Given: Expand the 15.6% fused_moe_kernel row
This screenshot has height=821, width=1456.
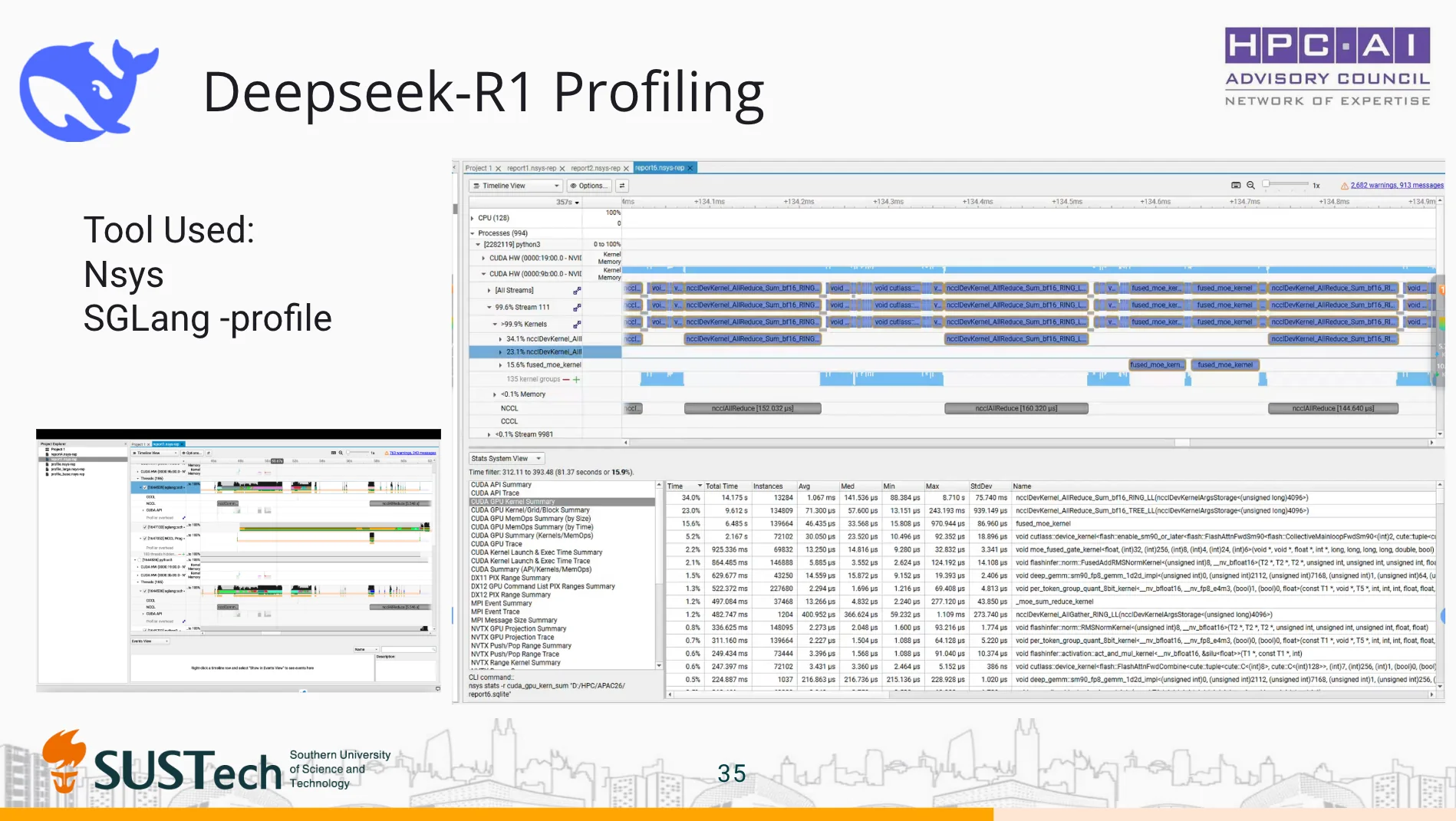Looking at the screenshot, I should click(500, 365).
